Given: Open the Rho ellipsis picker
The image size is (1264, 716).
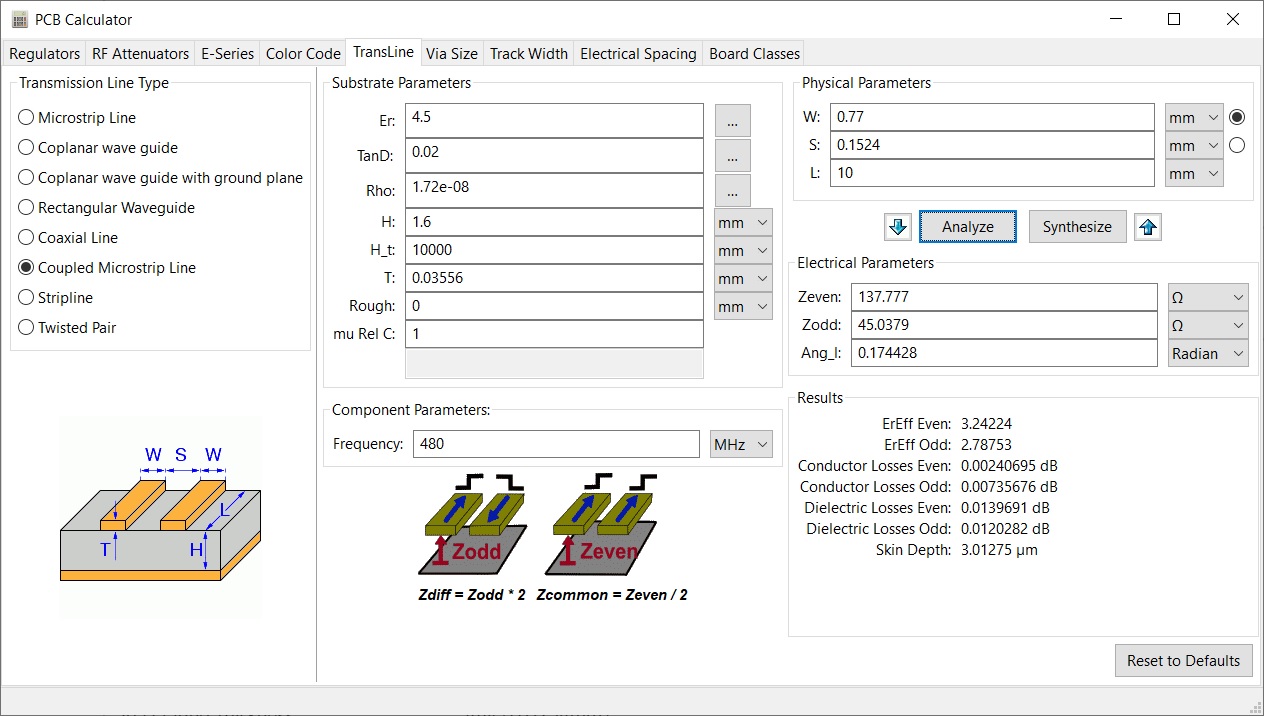Looking at the screenshot, I should click(x=732, y=190).
